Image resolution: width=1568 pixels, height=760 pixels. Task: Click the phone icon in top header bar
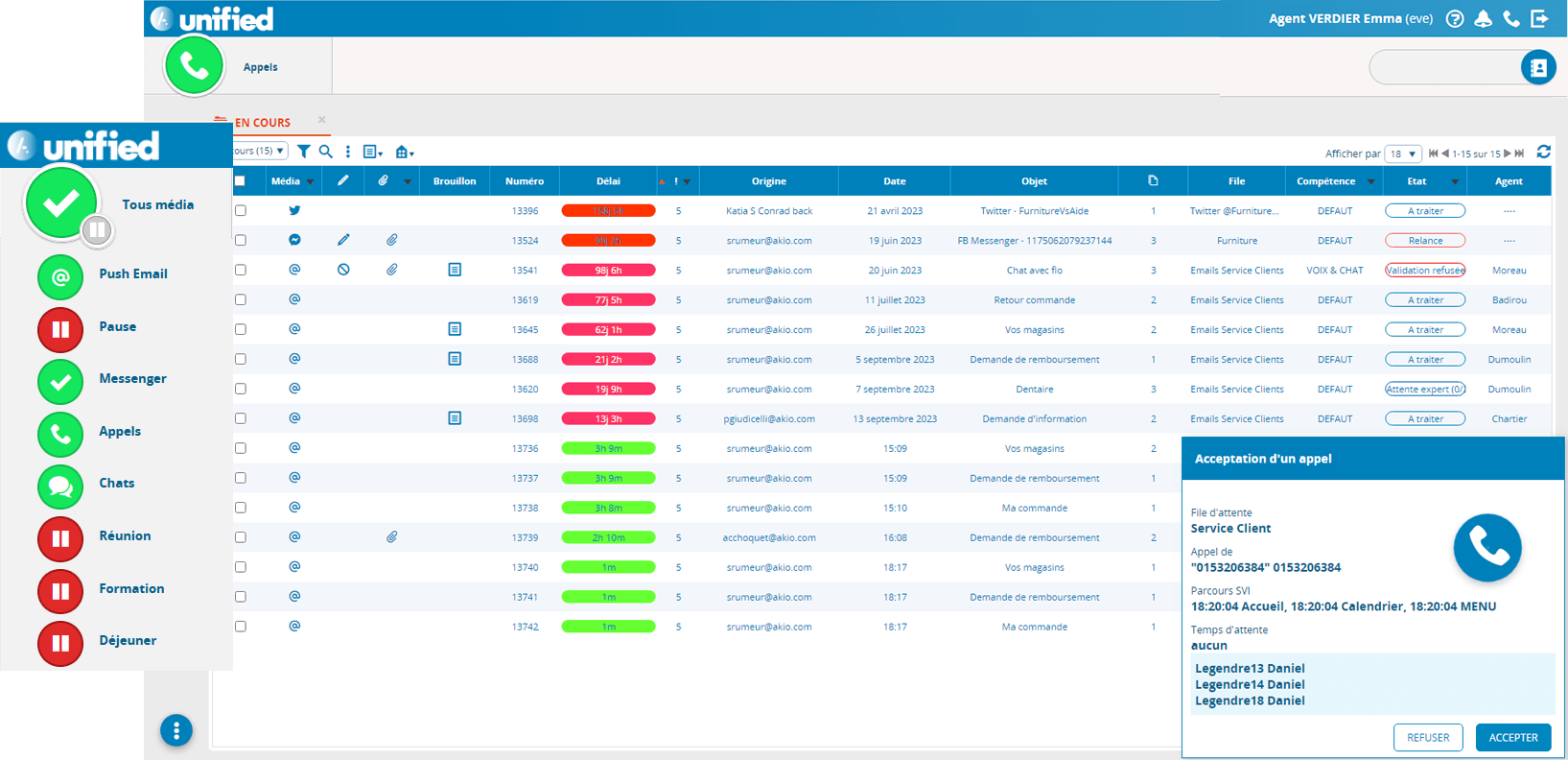[x=1511, y=18]
